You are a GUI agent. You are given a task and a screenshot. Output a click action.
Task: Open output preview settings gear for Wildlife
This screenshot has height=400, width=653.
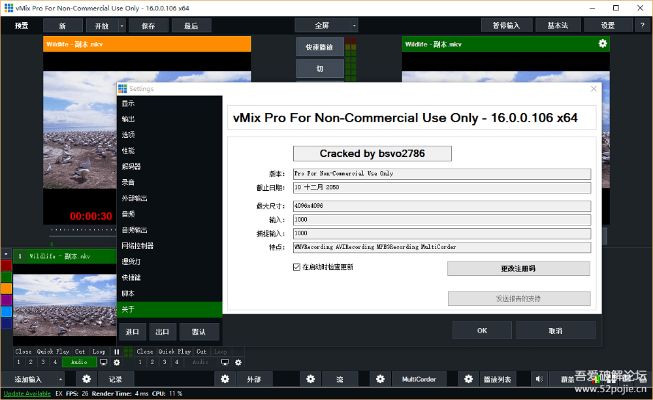coord(602,44)
